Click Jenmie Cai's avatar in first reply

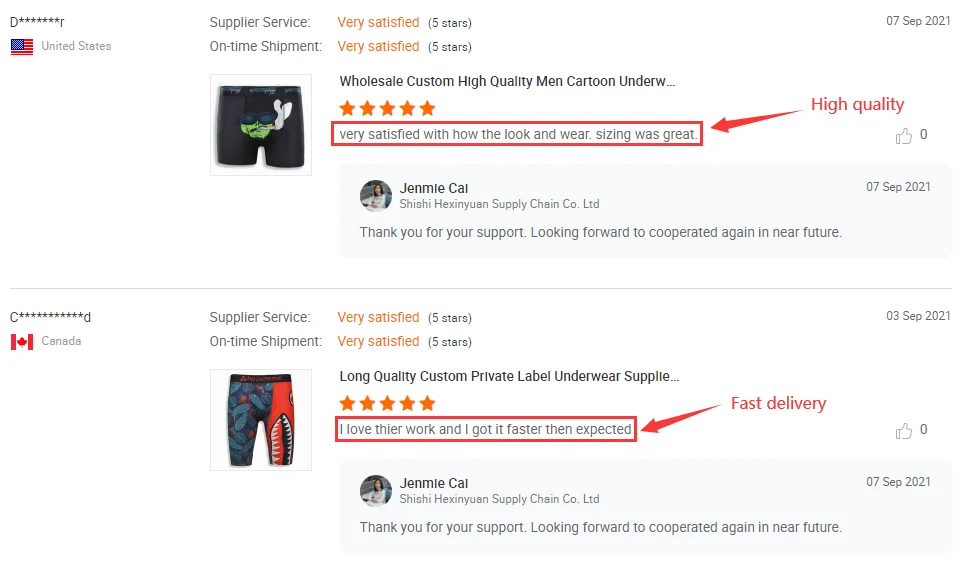coord(376,196)
